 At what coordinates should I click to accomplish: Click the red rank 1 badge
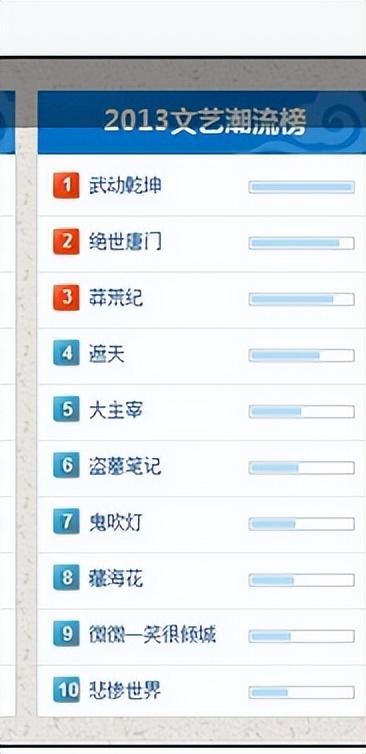(x=66, y=186)
